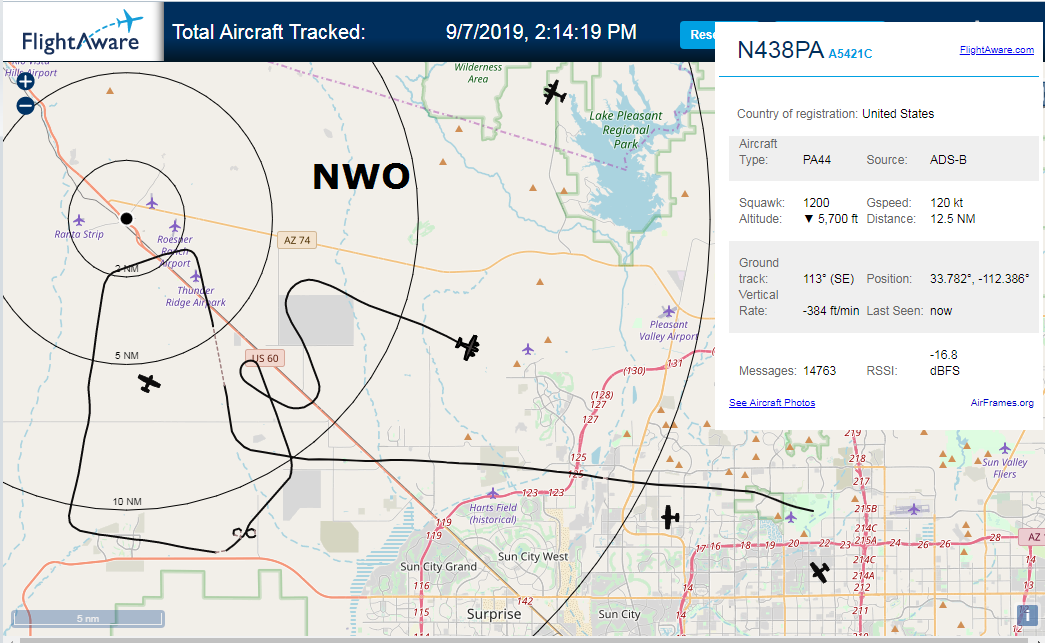Screen dimensions: 1045x643
Task: Click the Sun Valley Fliers airport marker
Action: tap(1005, 448)
